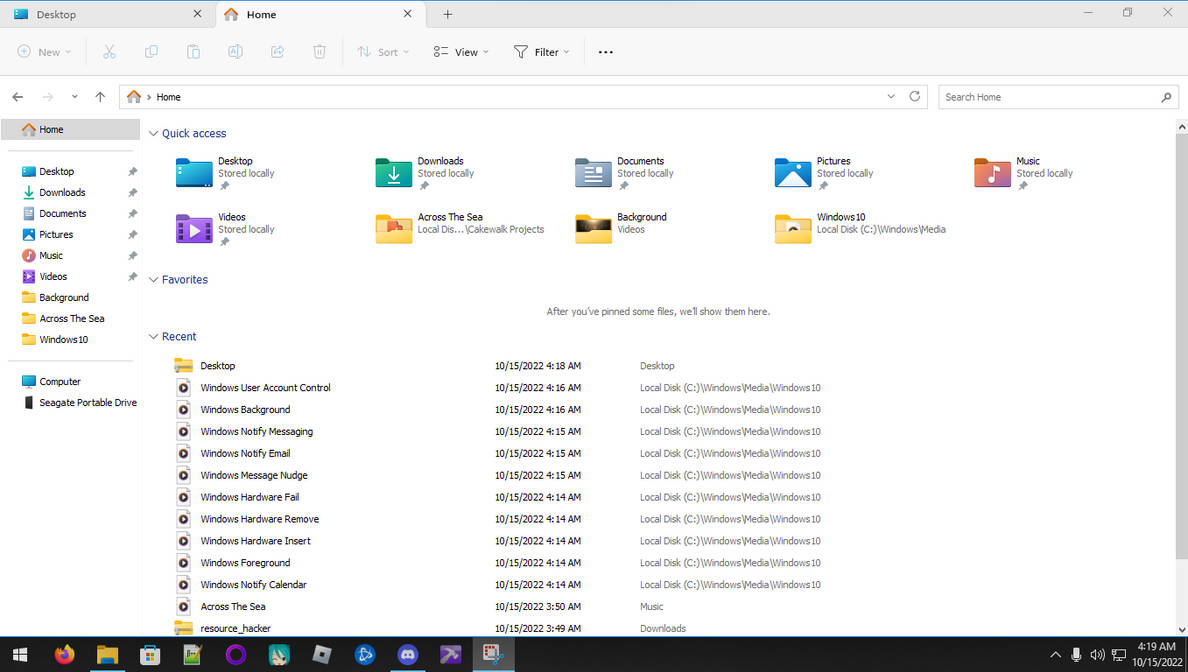The image size is (1188, 672).
Task: Refresh the Home view with the refresh icon
Action: pos(914,96)
